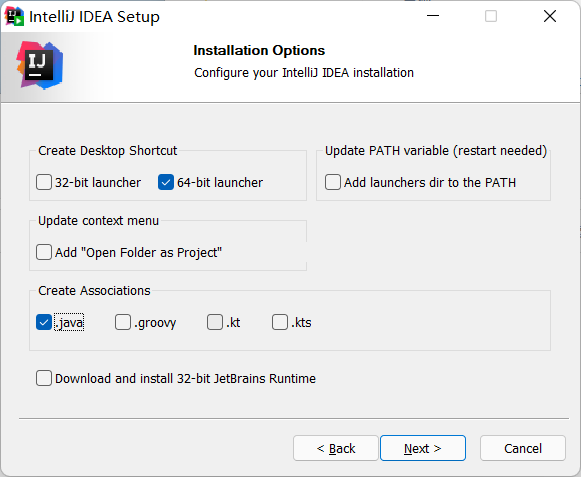Click the Update context menu group label
Viewport: 581px width, 477px height.
[x=99, y=221]
